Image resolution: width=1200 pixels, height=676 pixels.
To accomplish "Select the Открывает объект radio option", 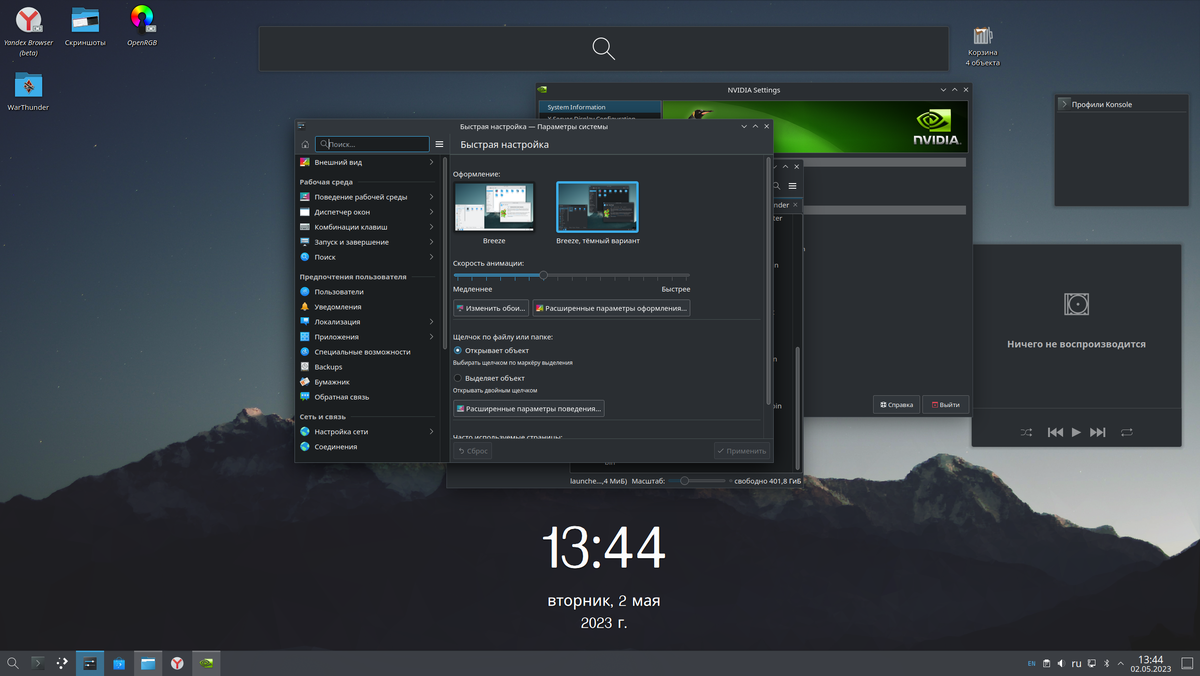I will click(x=458, y=351).
